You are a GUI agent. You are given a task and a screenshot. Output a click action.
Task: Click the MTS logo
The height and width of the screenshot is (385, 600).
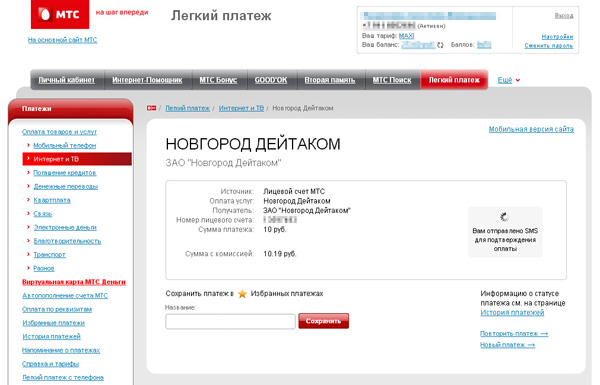tap(60, 15)
